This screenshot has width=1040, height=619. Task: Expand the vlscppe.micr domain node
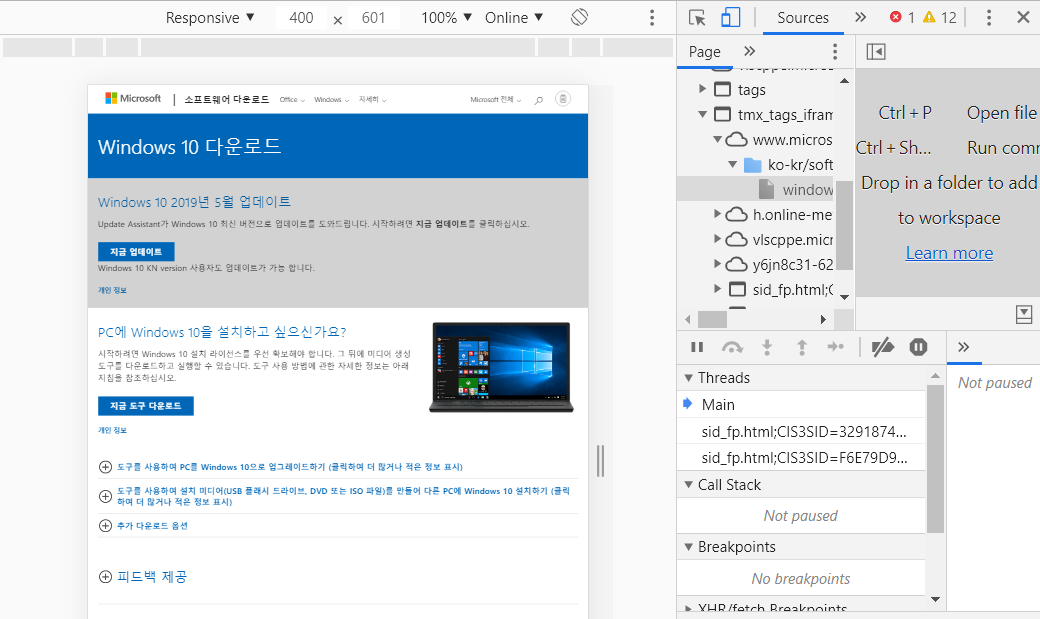[717, 238]
